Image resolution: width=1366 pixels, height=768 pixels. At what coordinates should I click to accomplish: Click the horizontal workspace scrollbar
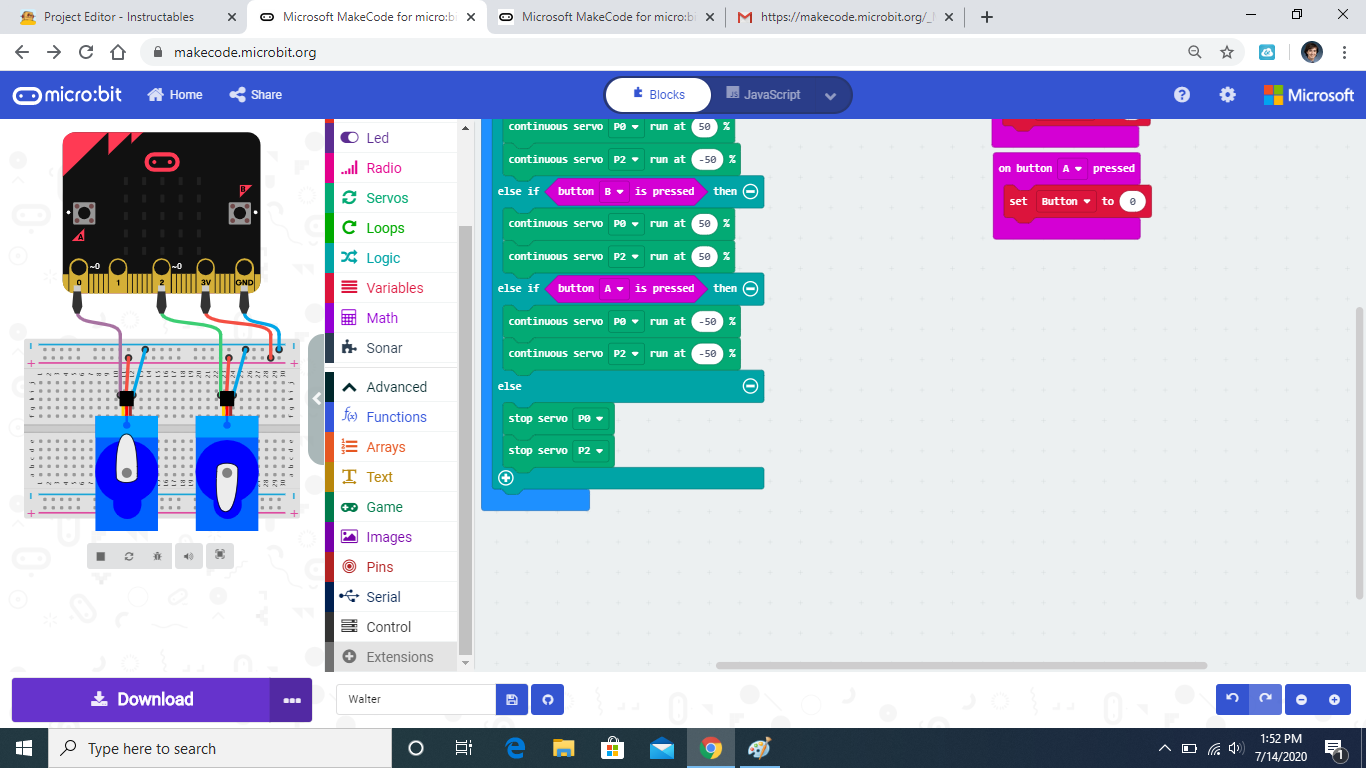point(961,665)
